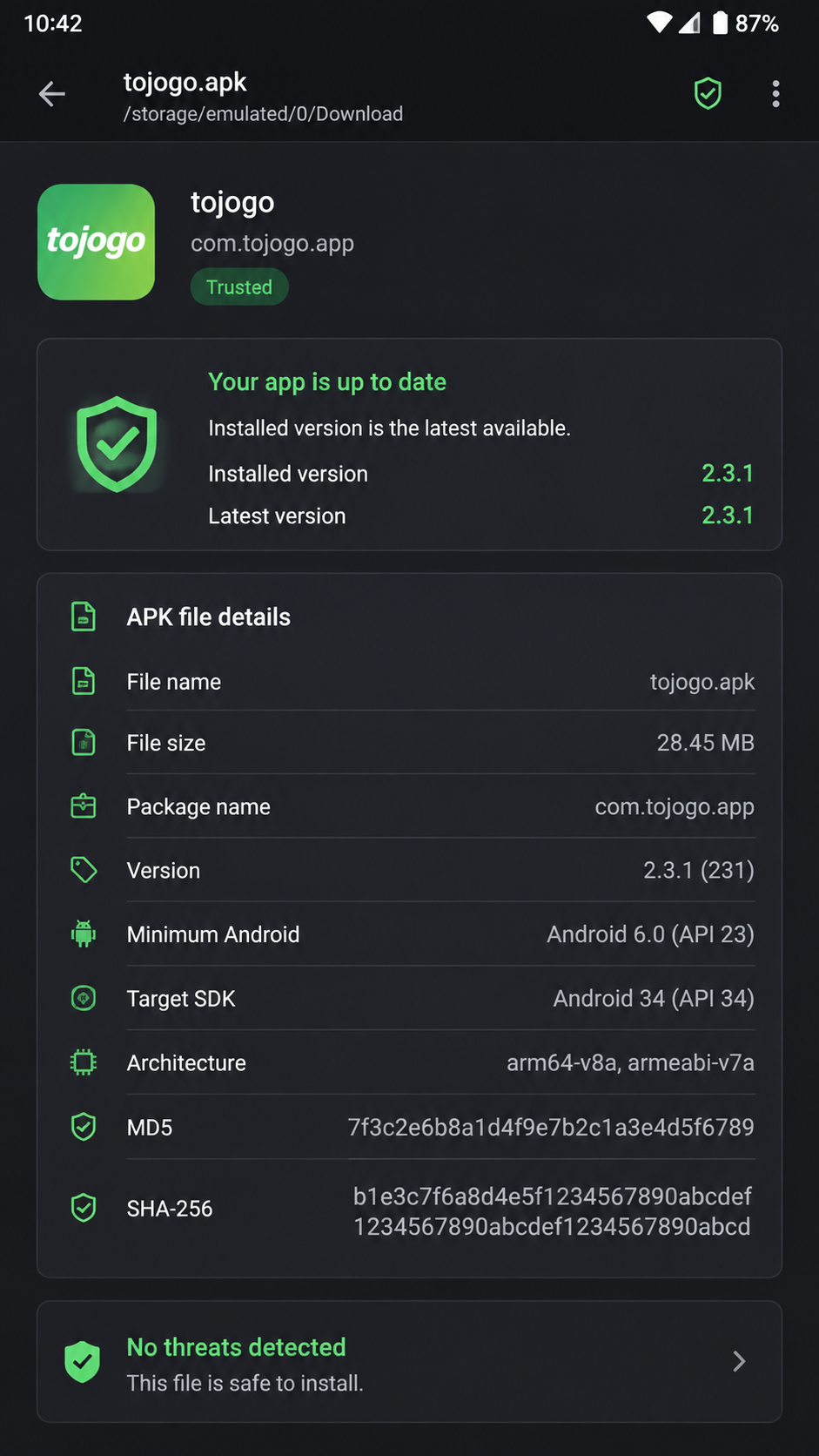Open the No threats detected heading

coord(237,1347)
